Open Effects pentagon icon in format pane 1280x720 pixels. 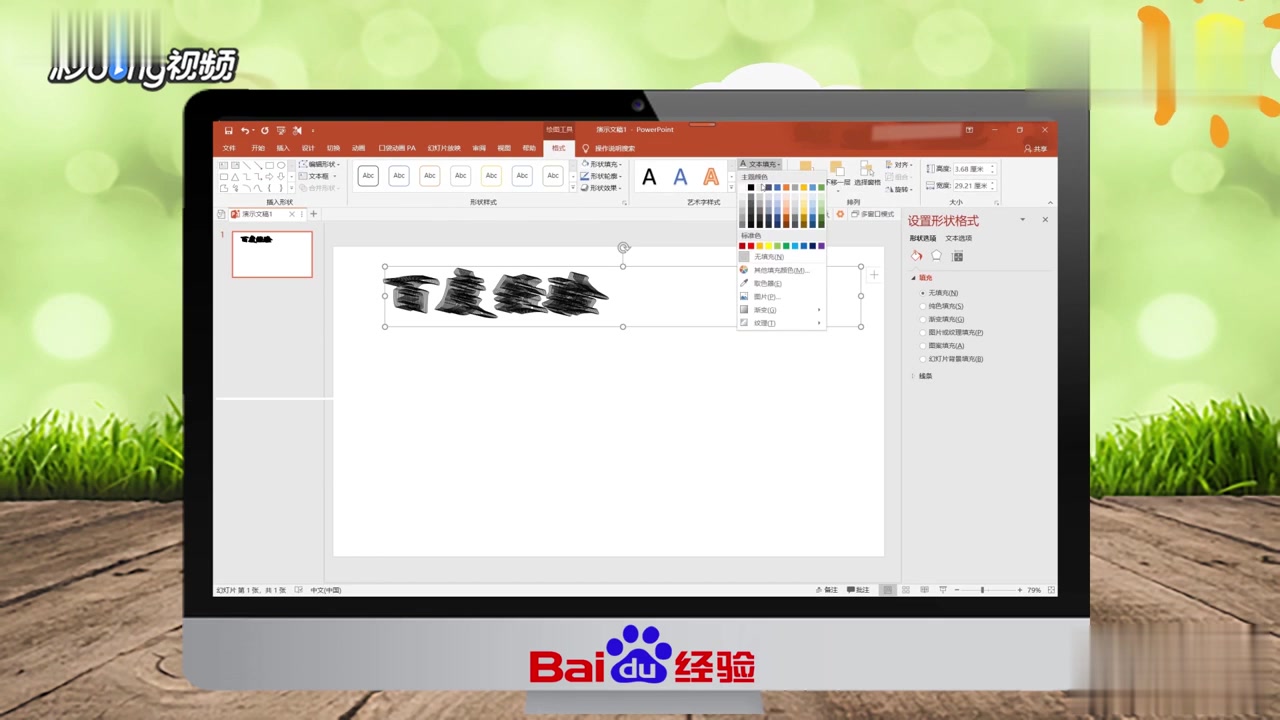pos(936,256)
